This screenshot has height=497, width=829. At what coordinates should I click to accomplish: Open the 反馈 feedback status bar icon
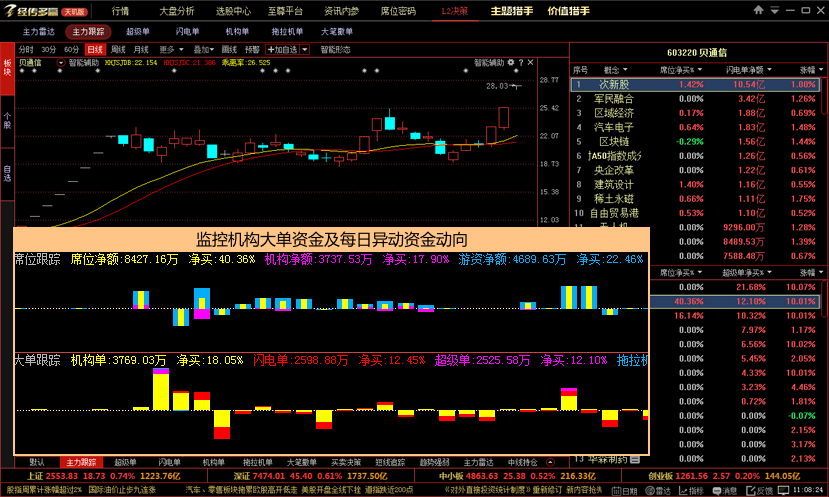click(x=759, y=491)
